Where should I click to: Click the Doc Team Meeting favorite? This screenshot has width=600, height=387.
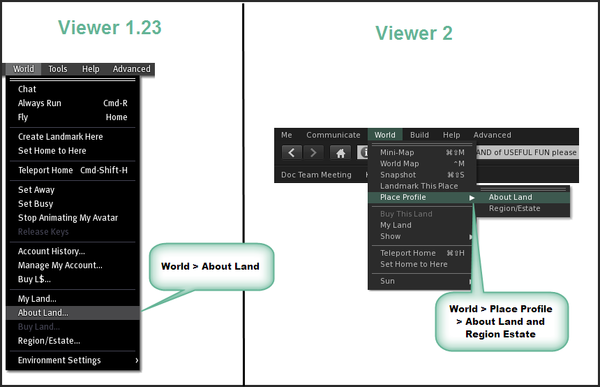[x=316, y=175]
